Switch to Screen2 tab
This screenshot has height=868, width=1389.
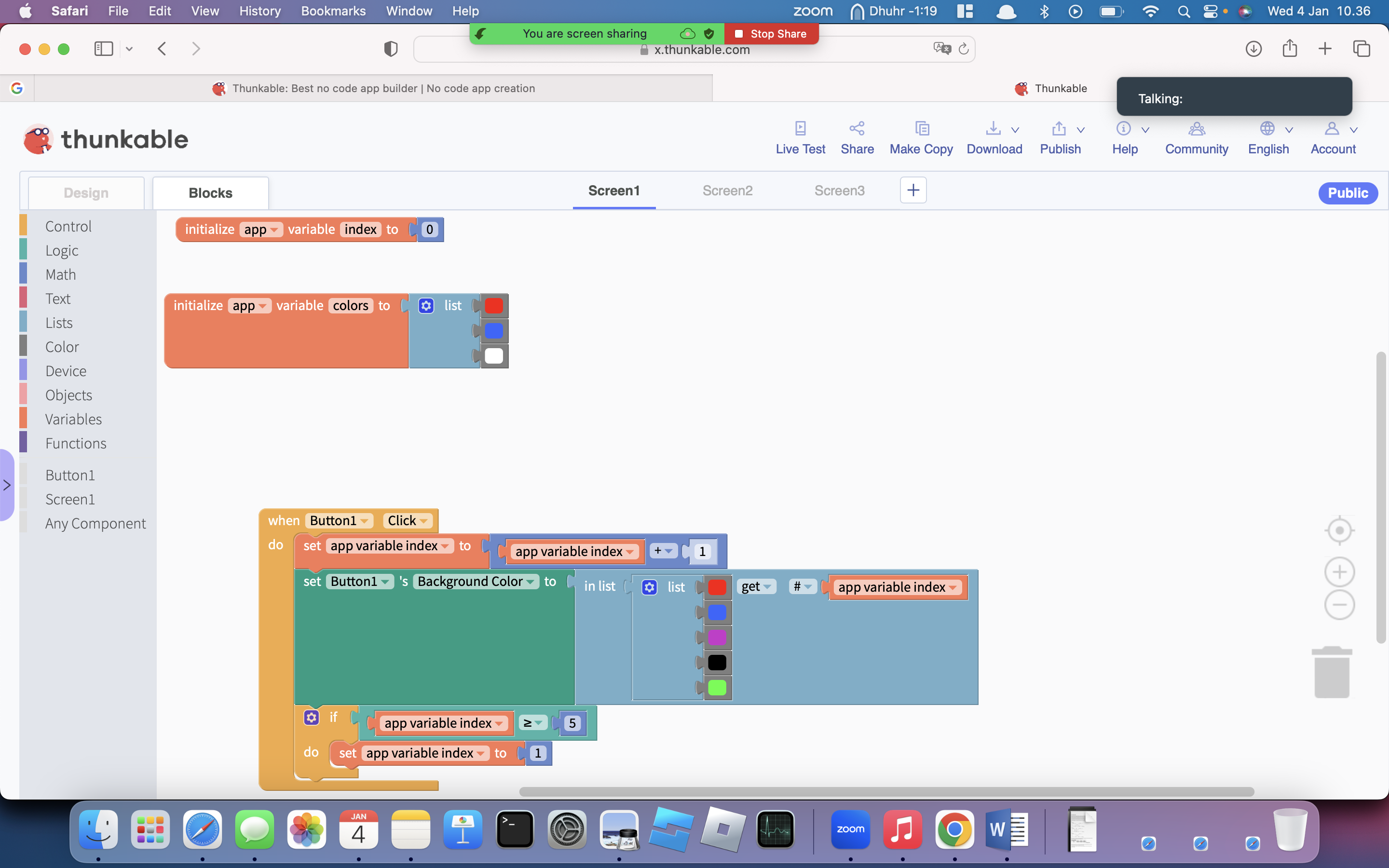727,190
